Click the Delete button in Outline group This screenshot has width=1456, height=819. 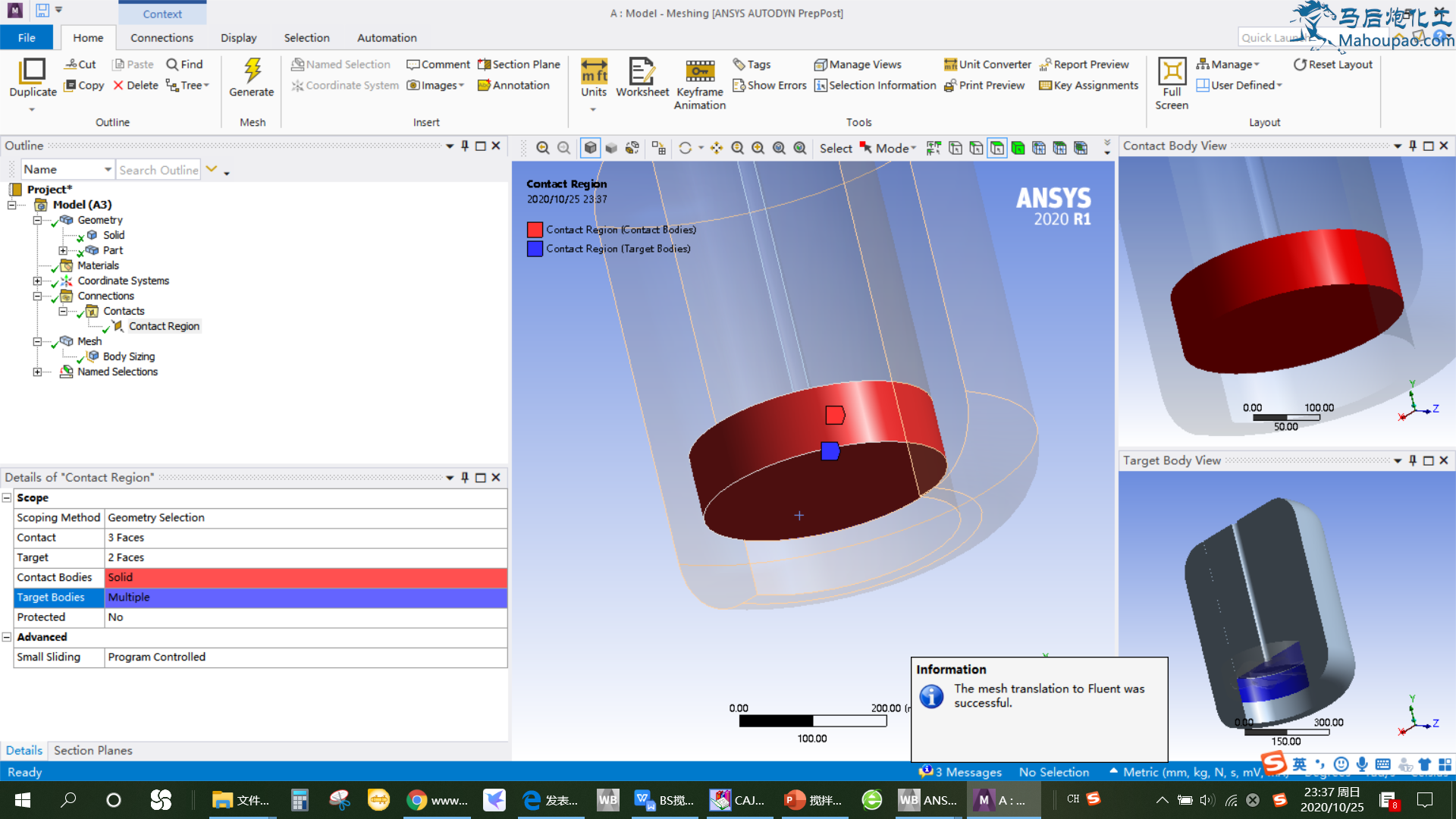point(135,86)
